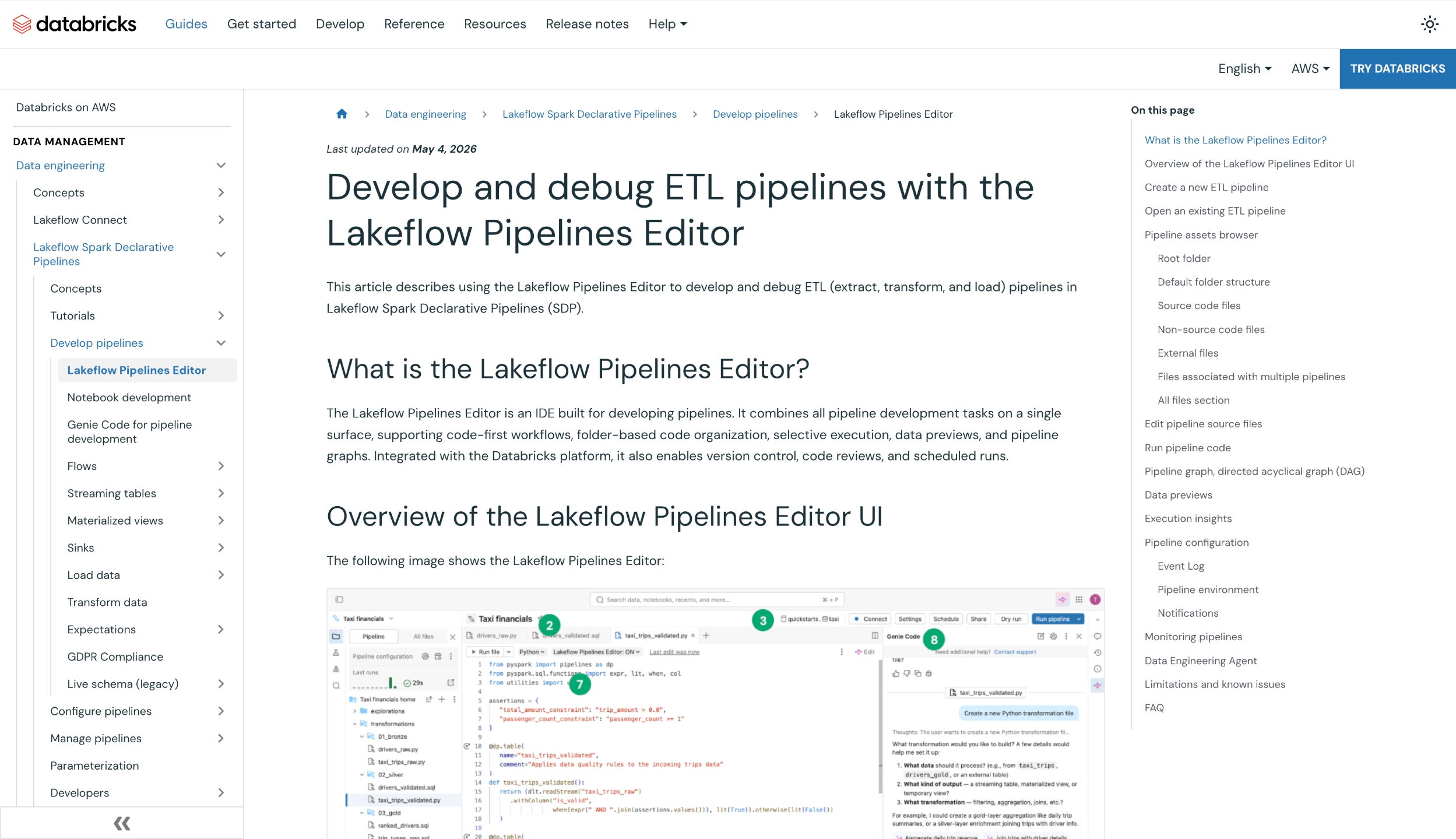1456x839 pixels.
Task: Open the Guides menu item
Action: coord(186,24)
